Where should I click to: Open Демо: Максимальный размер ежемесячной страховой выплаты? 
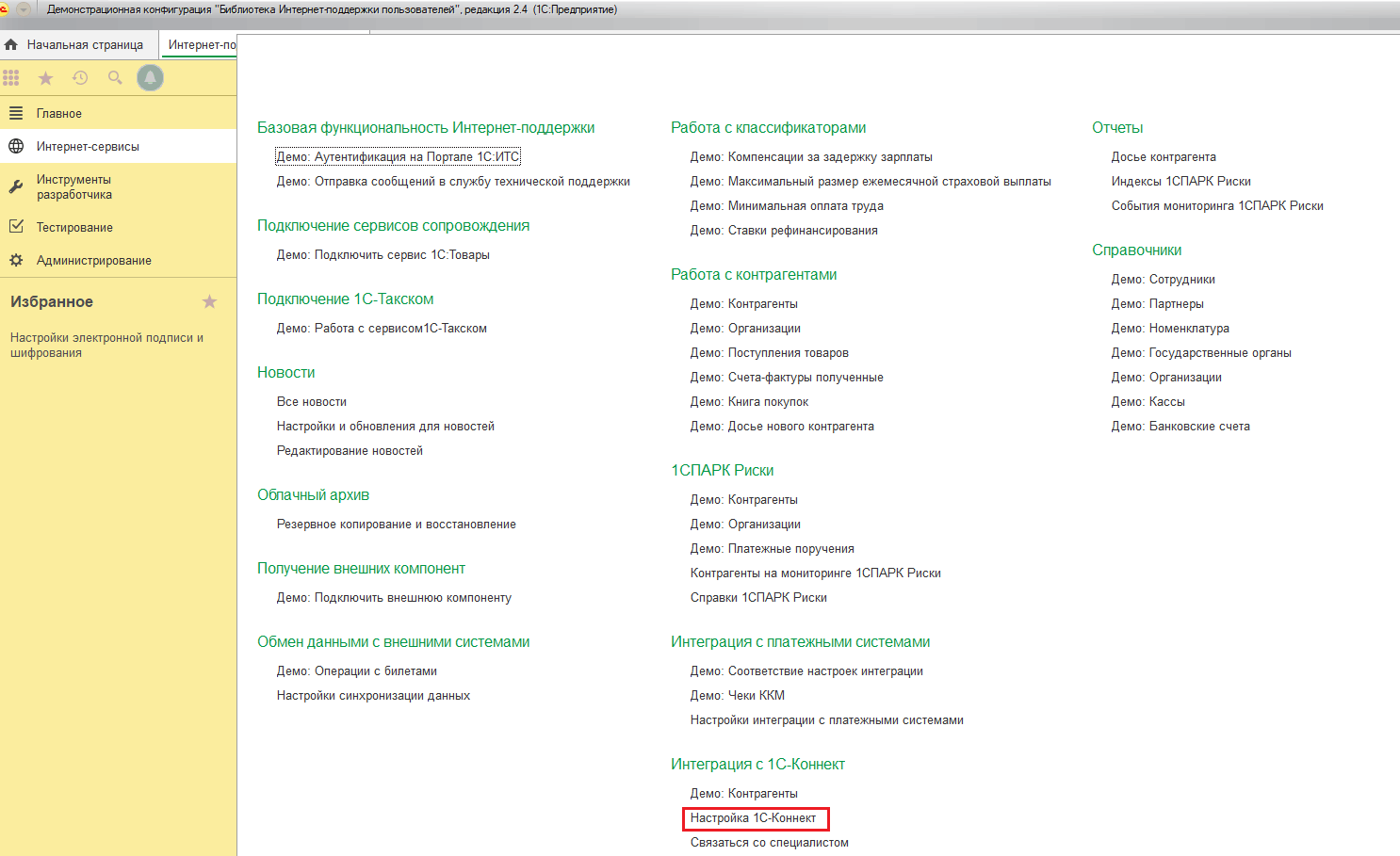coord(871,181)
